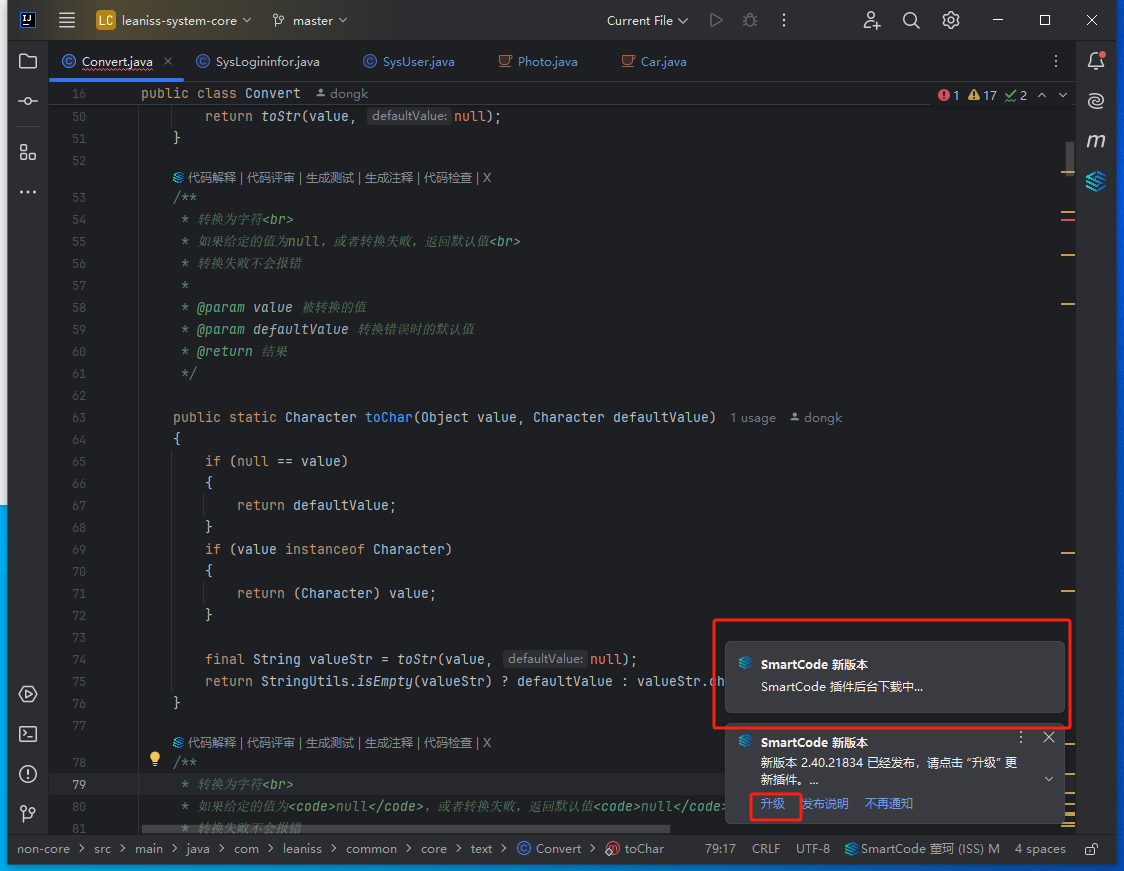Switch to Car.java tab
This screenshot has width=1124, height=871.
tap(654, 62)
